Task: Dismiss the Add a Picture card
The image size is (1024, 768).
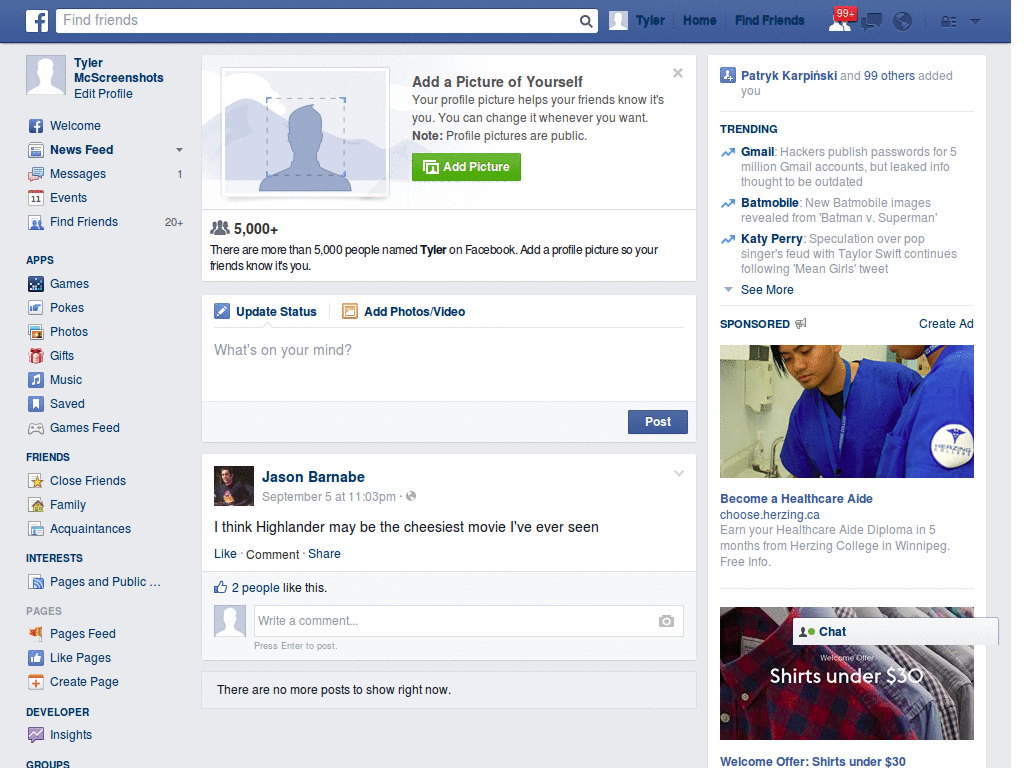Action: tap(678, 73)
